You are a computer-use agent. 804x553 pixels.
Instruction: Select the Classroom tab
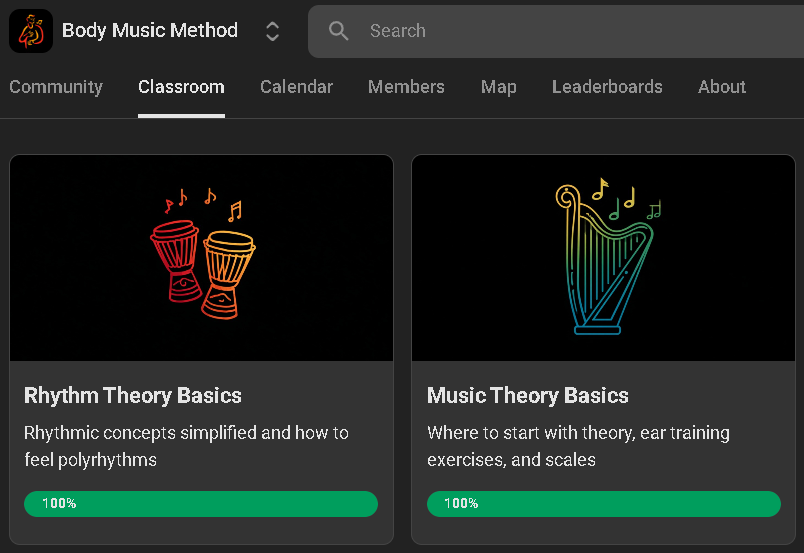181,87
